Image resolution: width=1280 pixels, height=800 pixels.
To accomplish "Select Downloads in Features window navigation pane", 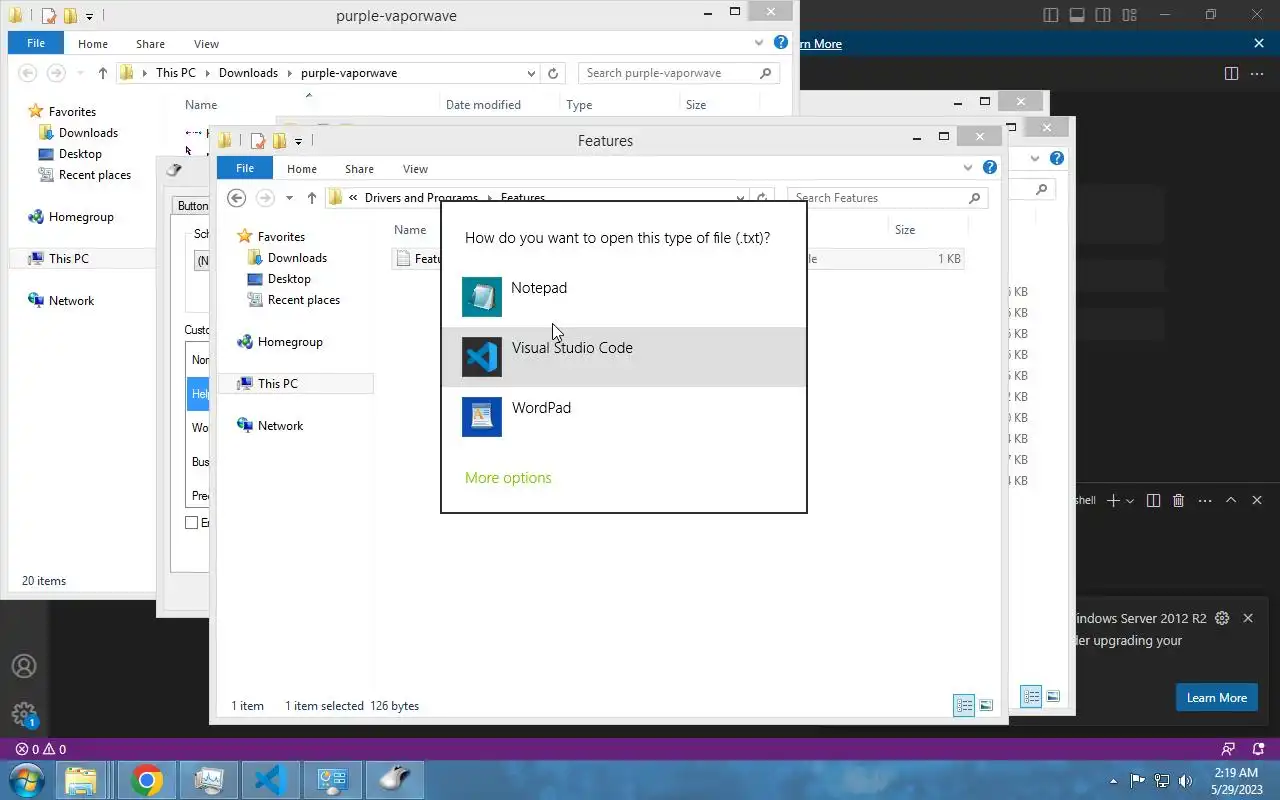I will (x=297, y=258).
